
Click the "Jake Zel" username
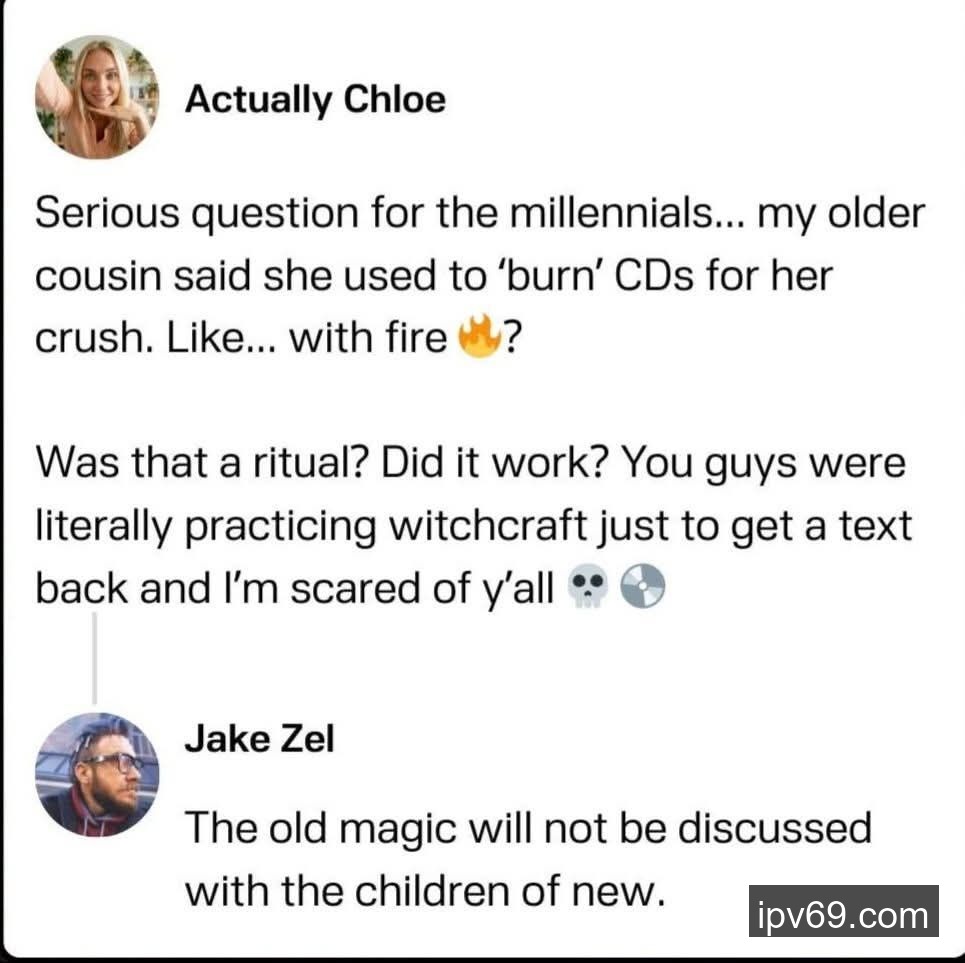coord(259,740)
